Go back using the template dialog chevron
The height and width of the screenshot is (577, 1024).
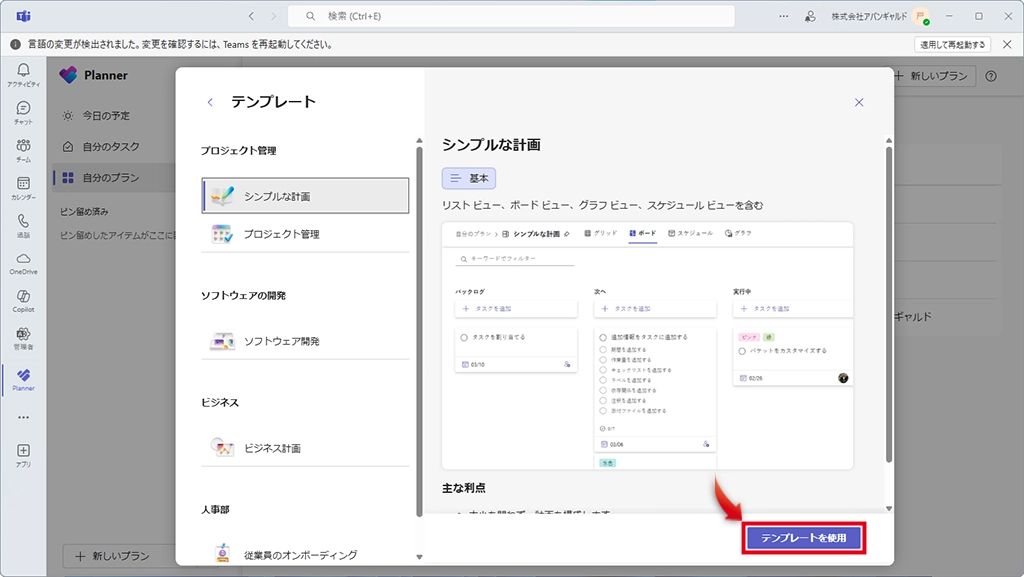(x=210, y=102)
